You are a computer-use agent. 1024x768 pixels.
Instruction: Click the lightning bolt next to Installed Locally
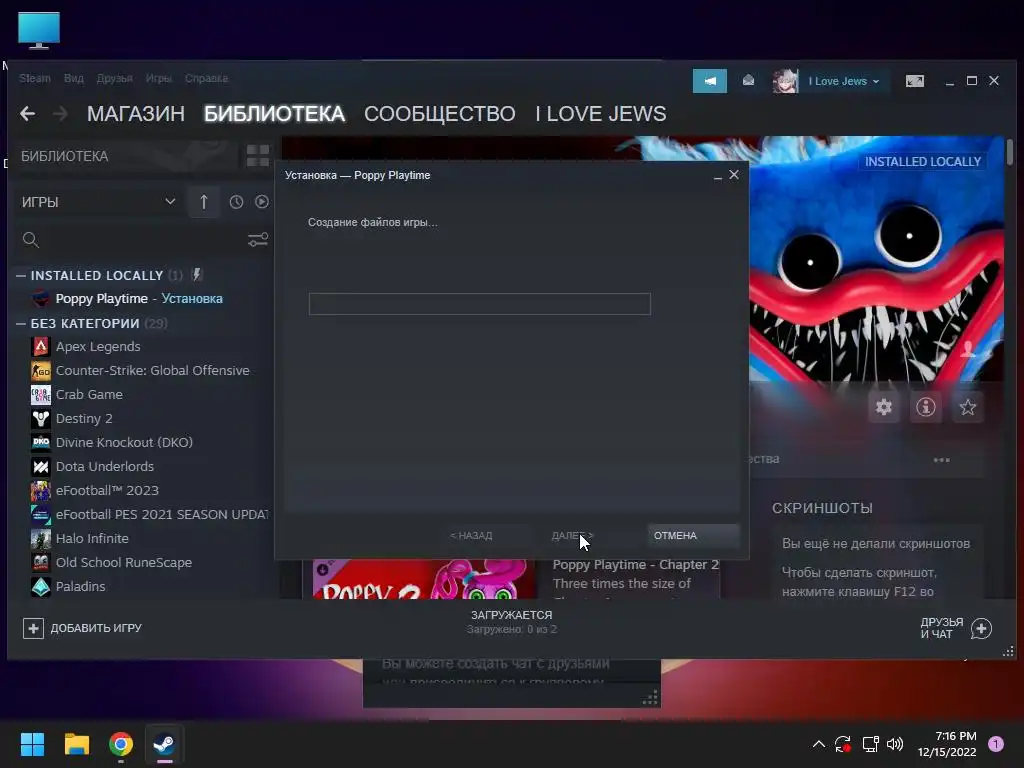tap(197, 275)
